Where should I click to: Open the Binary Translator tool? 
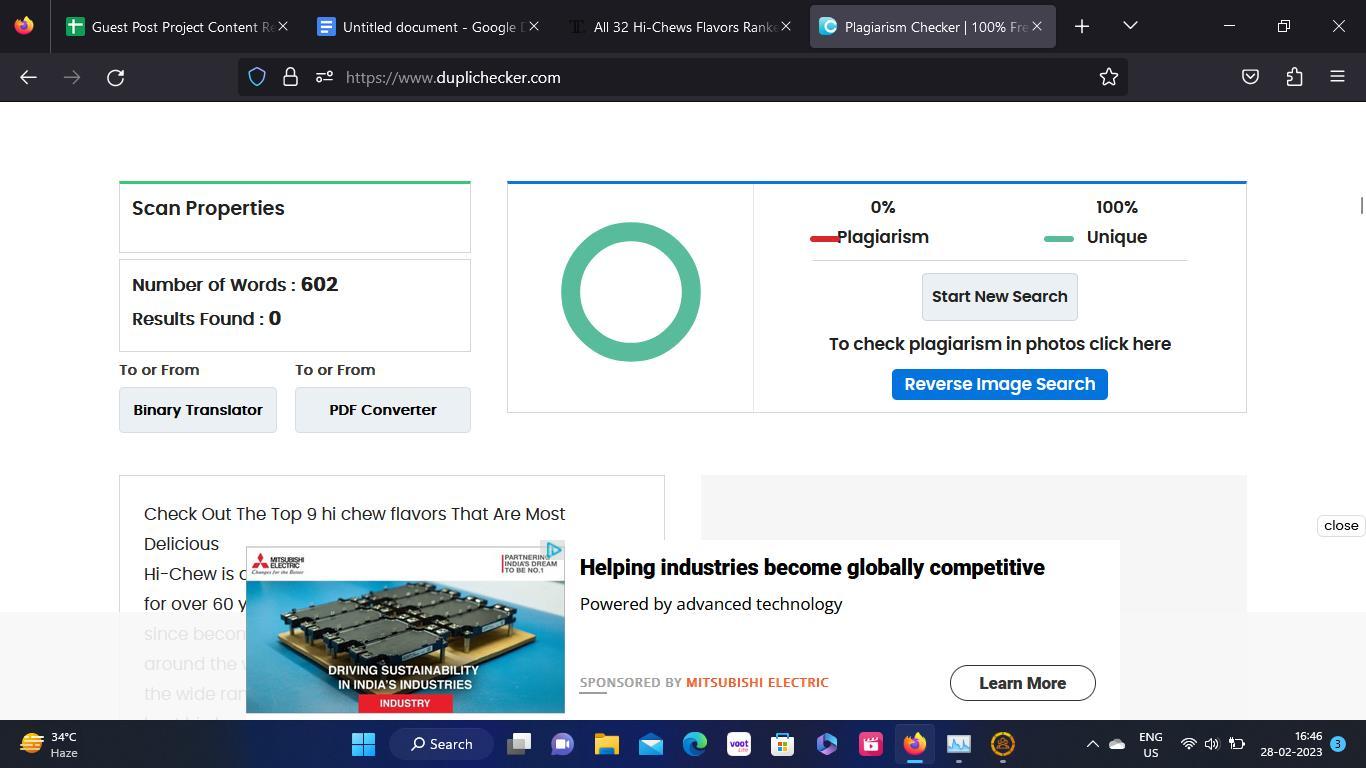coord(198,410)
